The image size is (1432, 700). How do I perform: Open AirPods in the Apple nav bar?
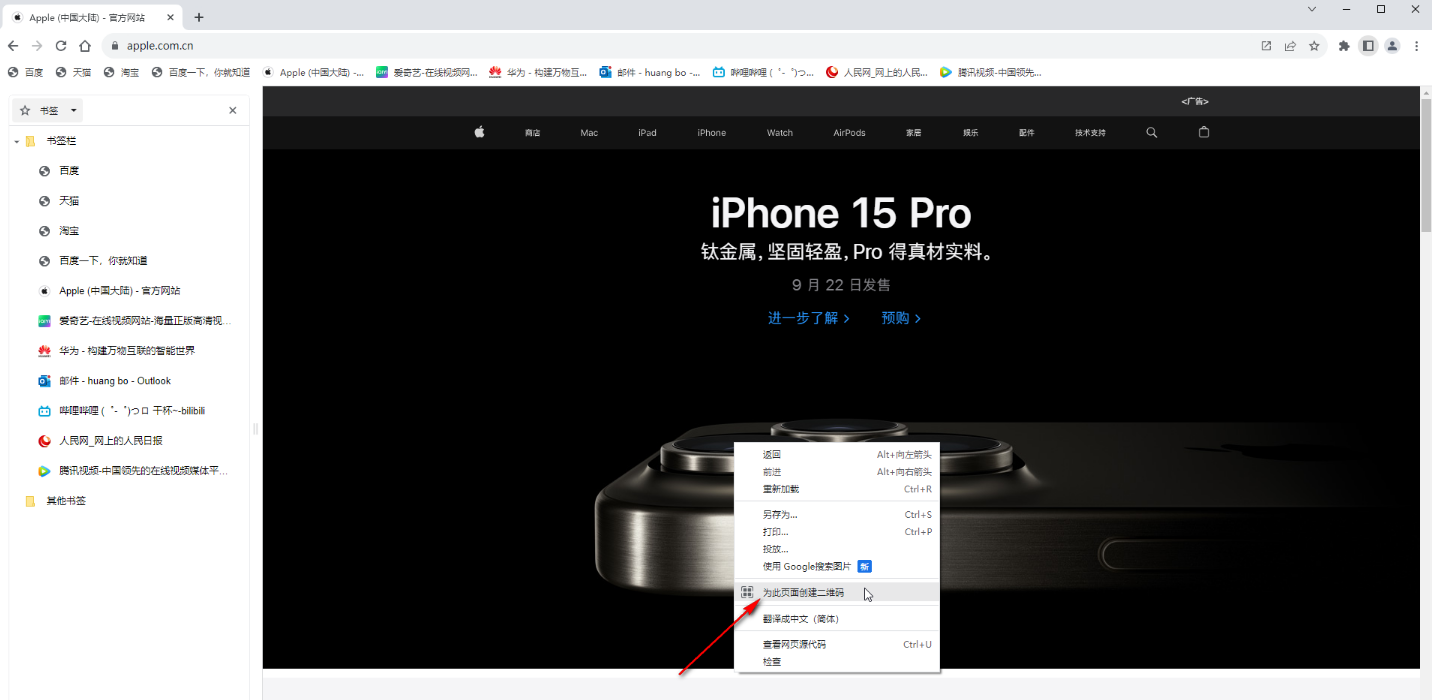(849, 133)
